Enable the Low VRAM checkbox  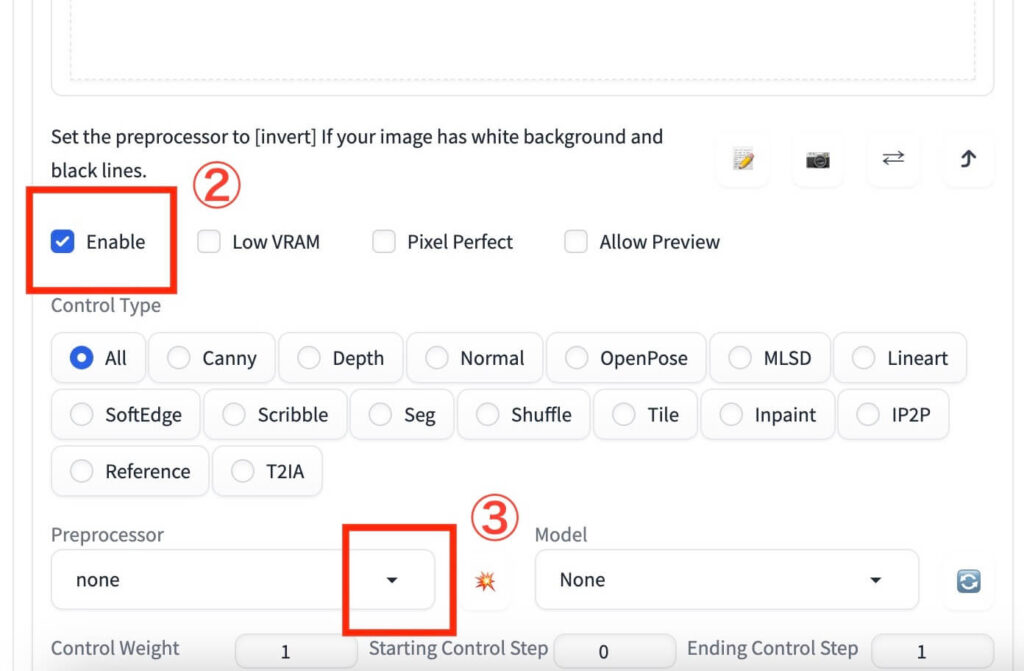(x=209, y=242)
